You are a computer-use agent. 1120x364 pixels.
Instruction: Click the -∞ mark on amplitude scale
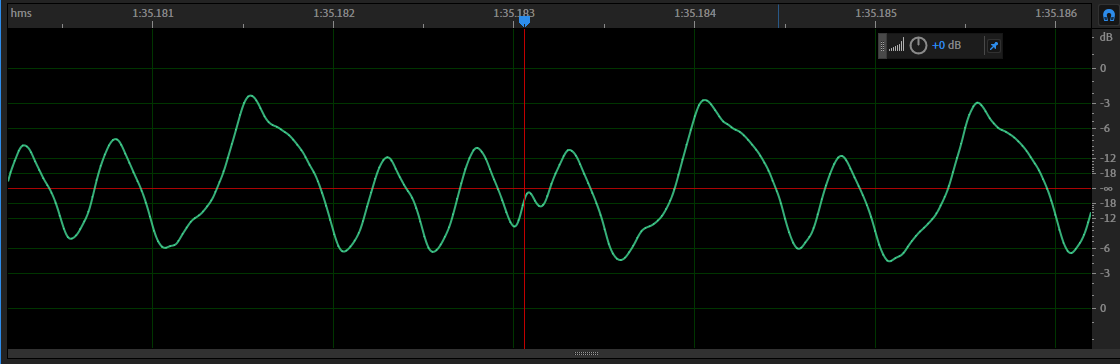tap(1106, 188)
